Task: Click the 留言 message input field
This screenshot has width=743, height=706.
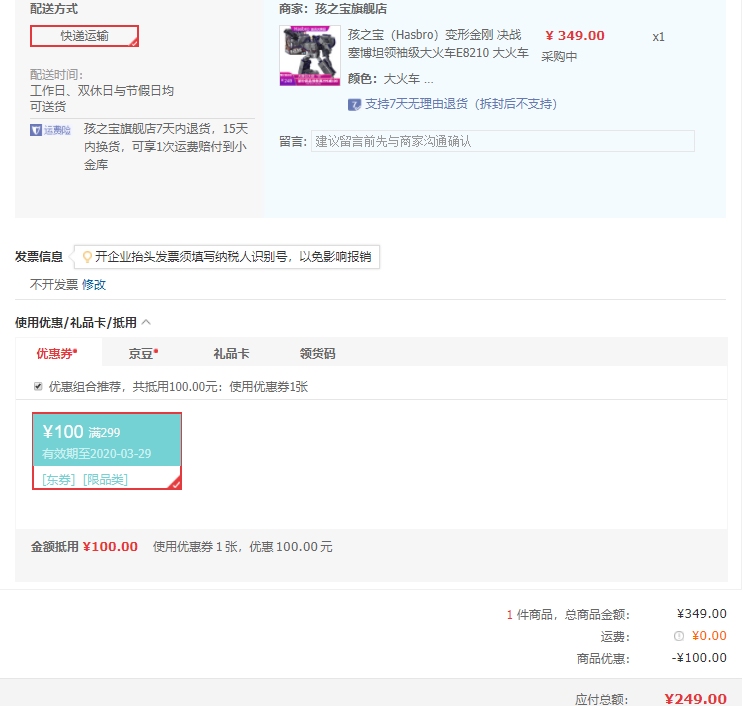Action: coord(503,141)
